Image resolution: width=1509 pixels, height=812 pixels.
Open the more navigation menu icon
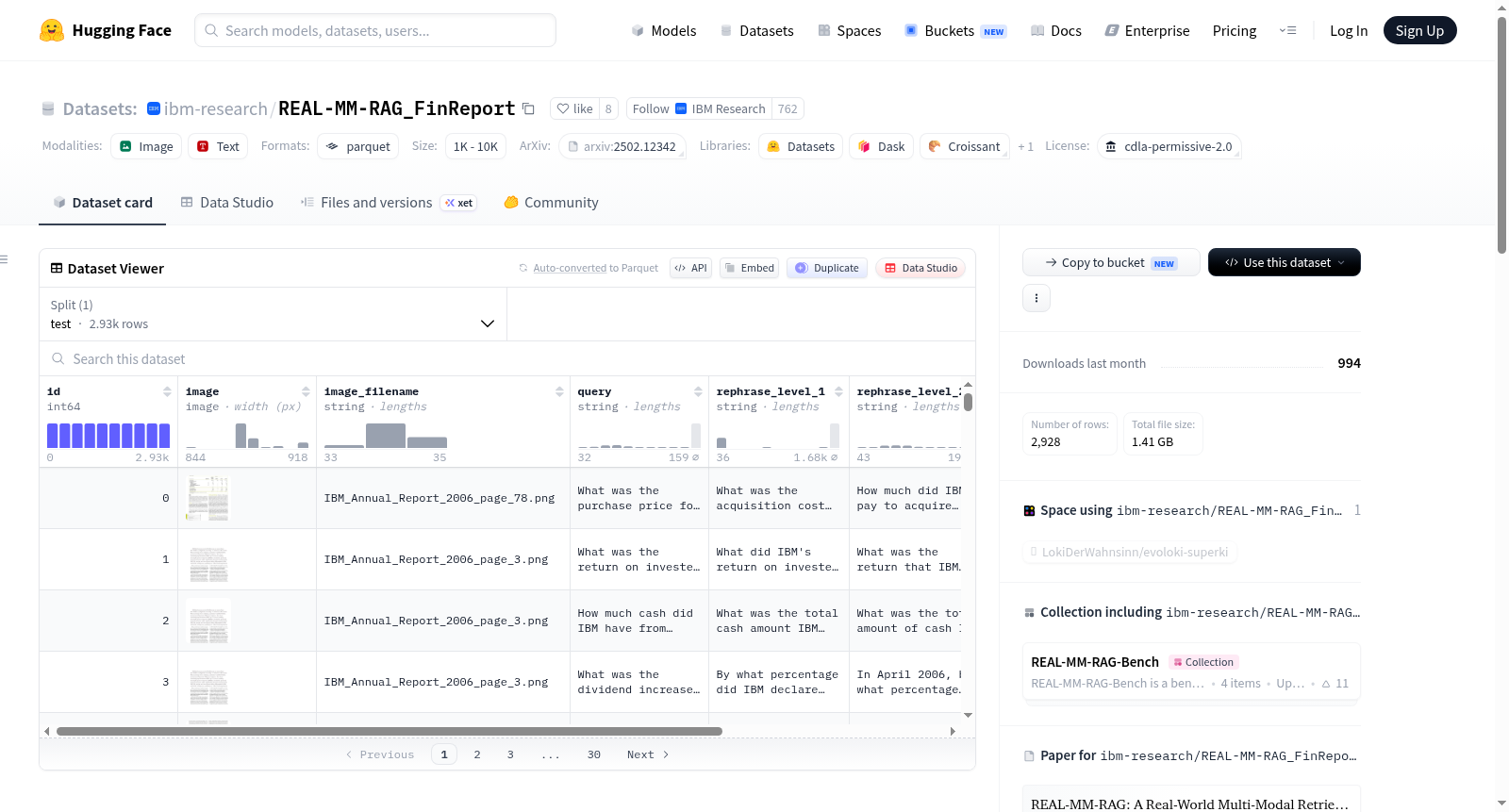click(1287, 30)
